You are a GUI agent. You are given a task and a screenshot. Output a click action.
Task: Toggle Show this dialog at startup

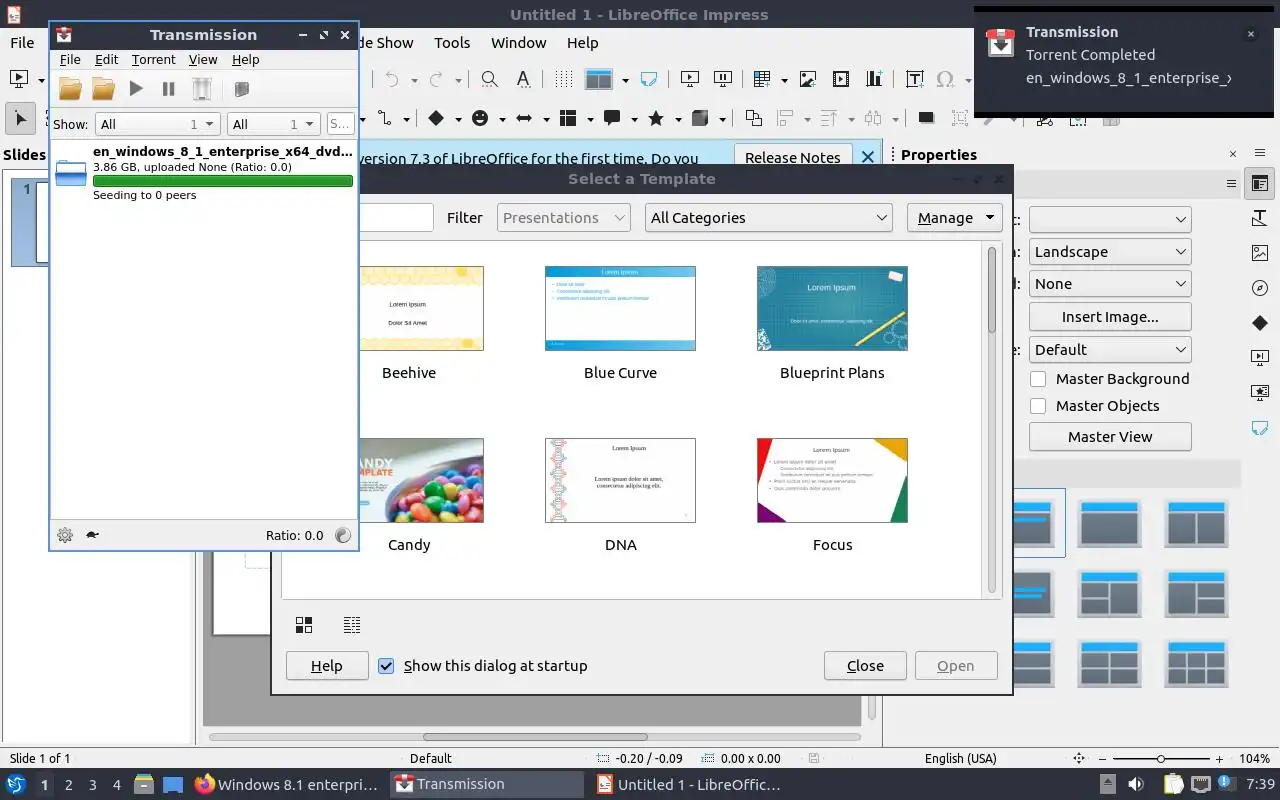386,666
